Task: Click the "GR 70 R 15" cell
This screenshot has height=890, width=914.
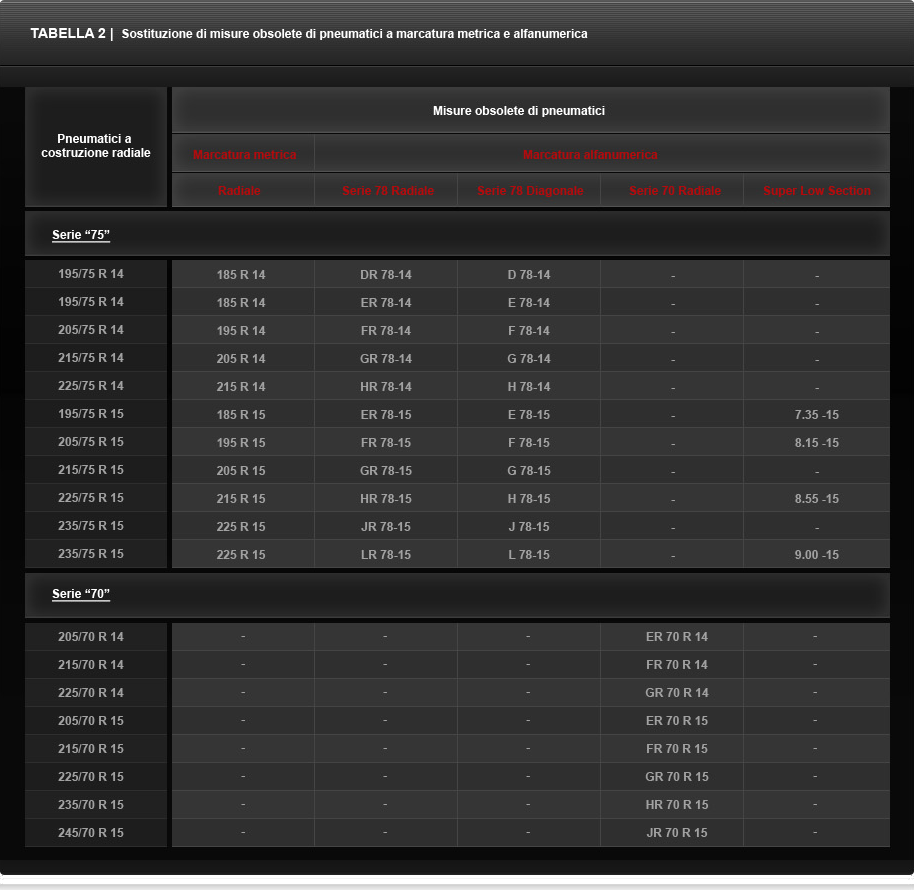Action: [x=677, y=776]
